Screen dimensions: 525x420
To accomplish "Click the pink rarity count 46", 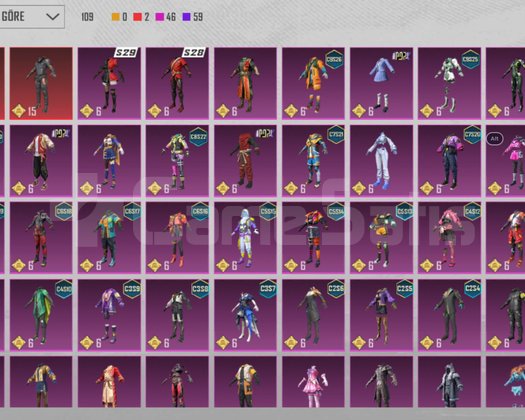I will 171,17.
